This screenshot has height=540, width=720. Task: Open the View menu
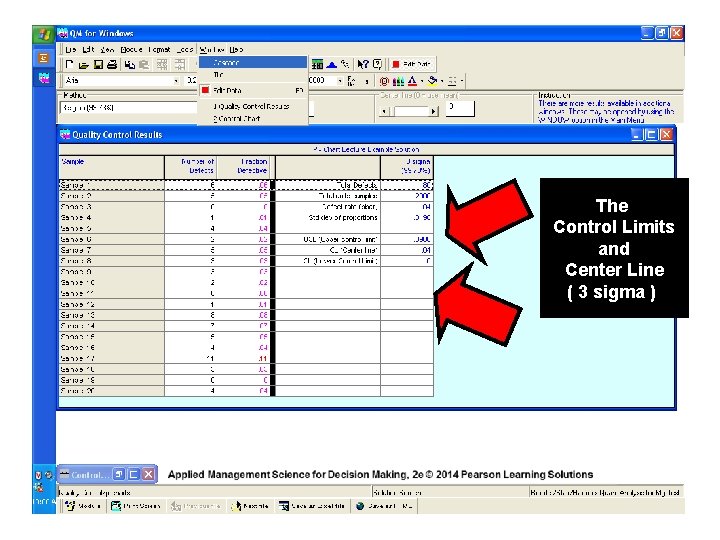click(x=107, y=49)
